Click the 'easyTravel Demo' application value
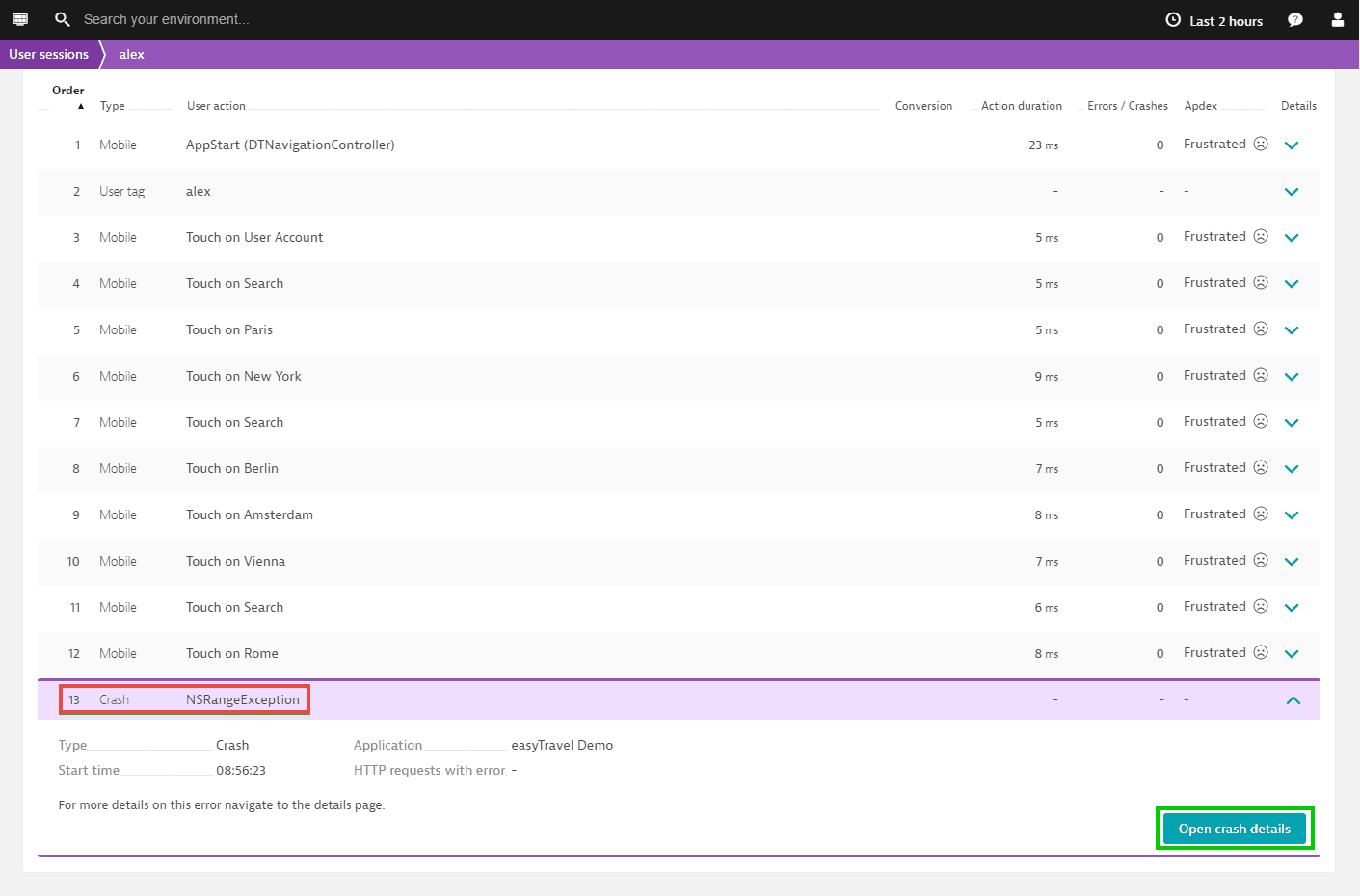The image size is (1360, 896). pos(562,745)
